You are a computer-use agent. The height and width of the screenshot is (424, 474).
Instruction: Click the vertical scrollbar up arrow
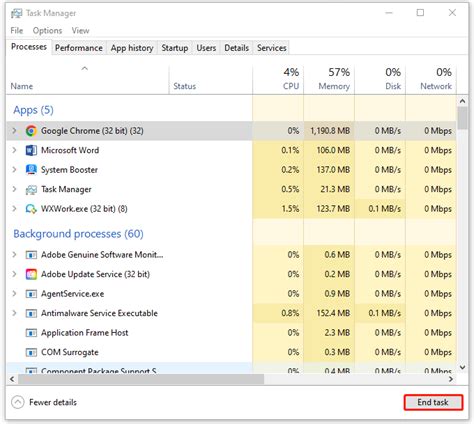pyautogui.click(x=462, y=101)
